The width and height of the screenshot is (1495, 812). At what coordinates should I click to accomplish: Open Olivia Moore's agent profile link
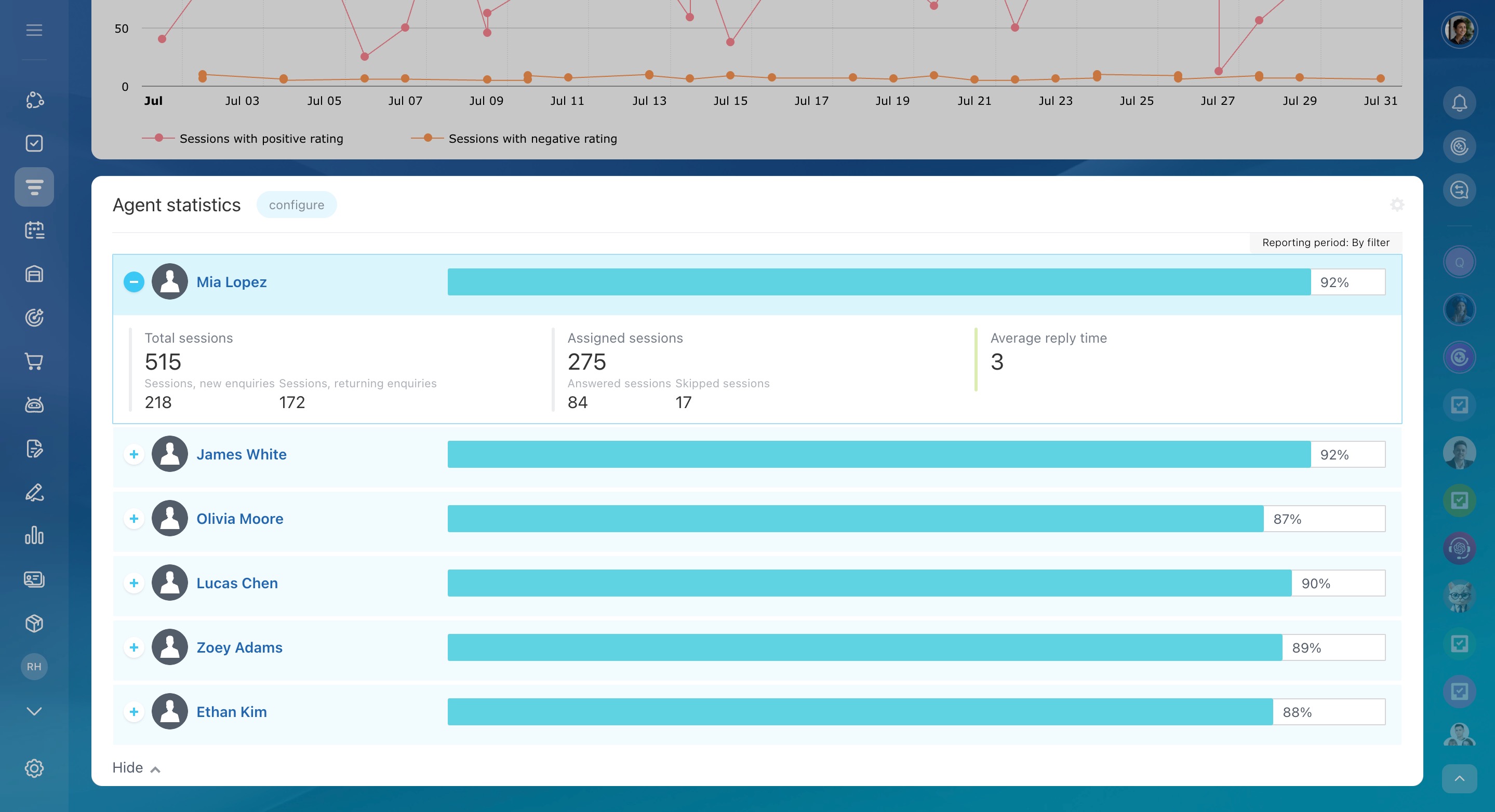point(239,519)
